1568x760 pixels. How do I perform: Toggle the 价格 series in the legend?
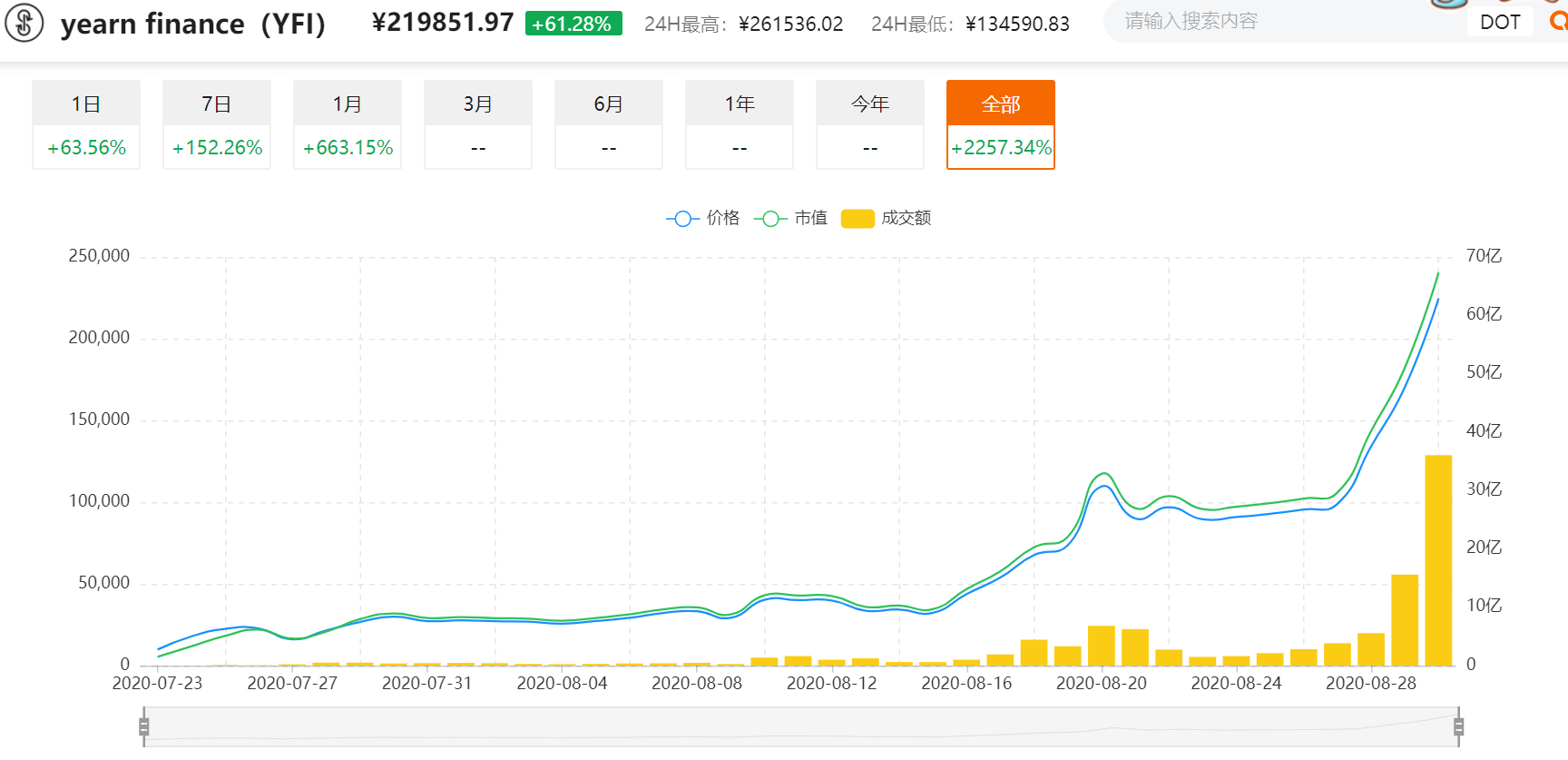(x=703, y=218)
